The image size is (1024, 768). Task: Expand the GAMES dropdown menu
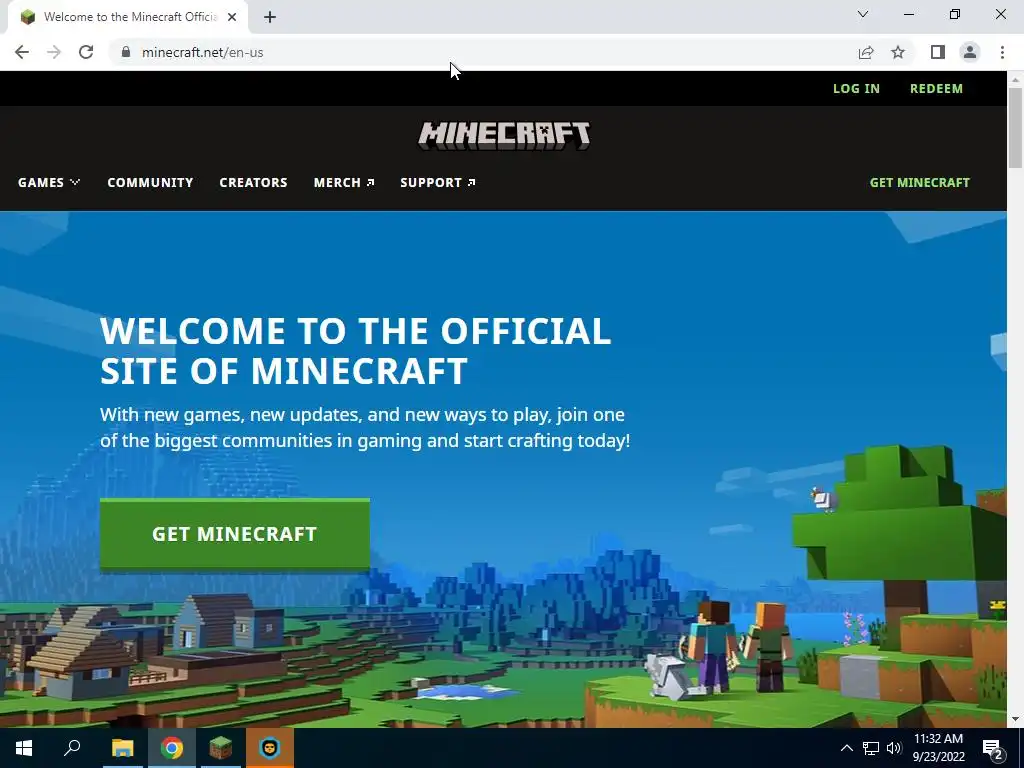click(49, 183)
